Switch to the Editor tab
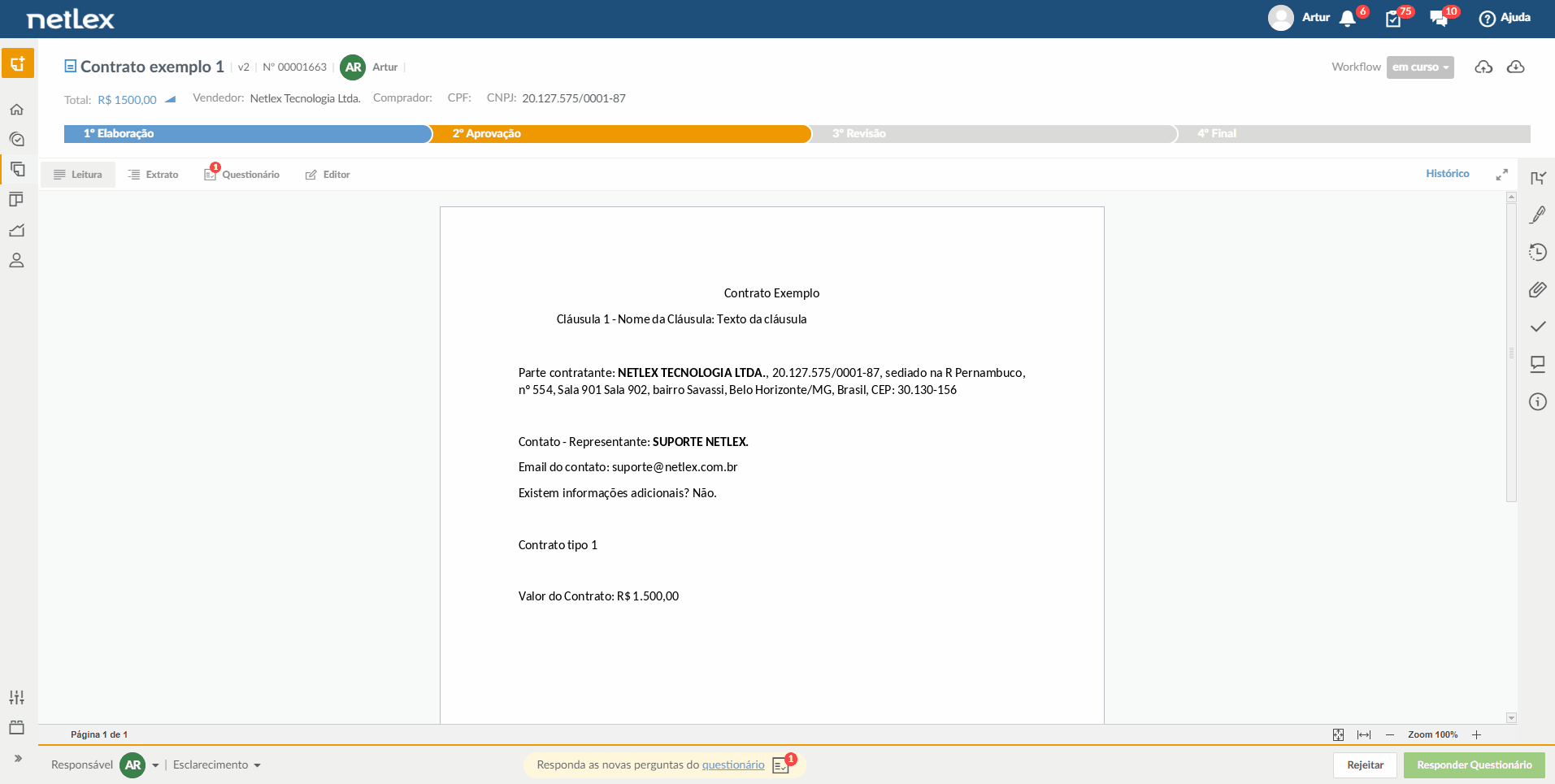This screenshot has height=784, width=1555. pos(328,175)
